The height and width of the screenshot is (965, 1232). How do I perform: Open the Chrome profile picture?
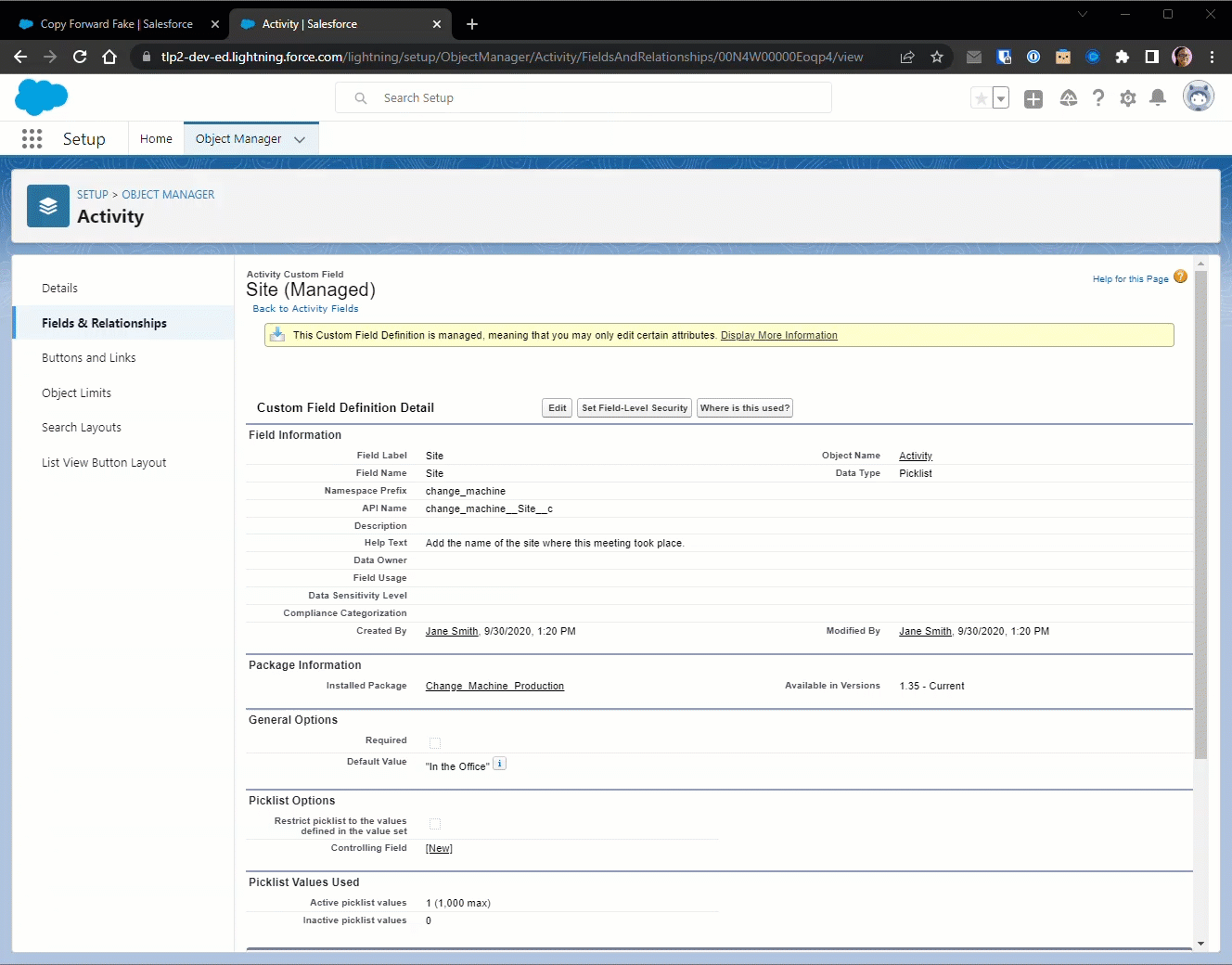click(x=1182, y=57)
